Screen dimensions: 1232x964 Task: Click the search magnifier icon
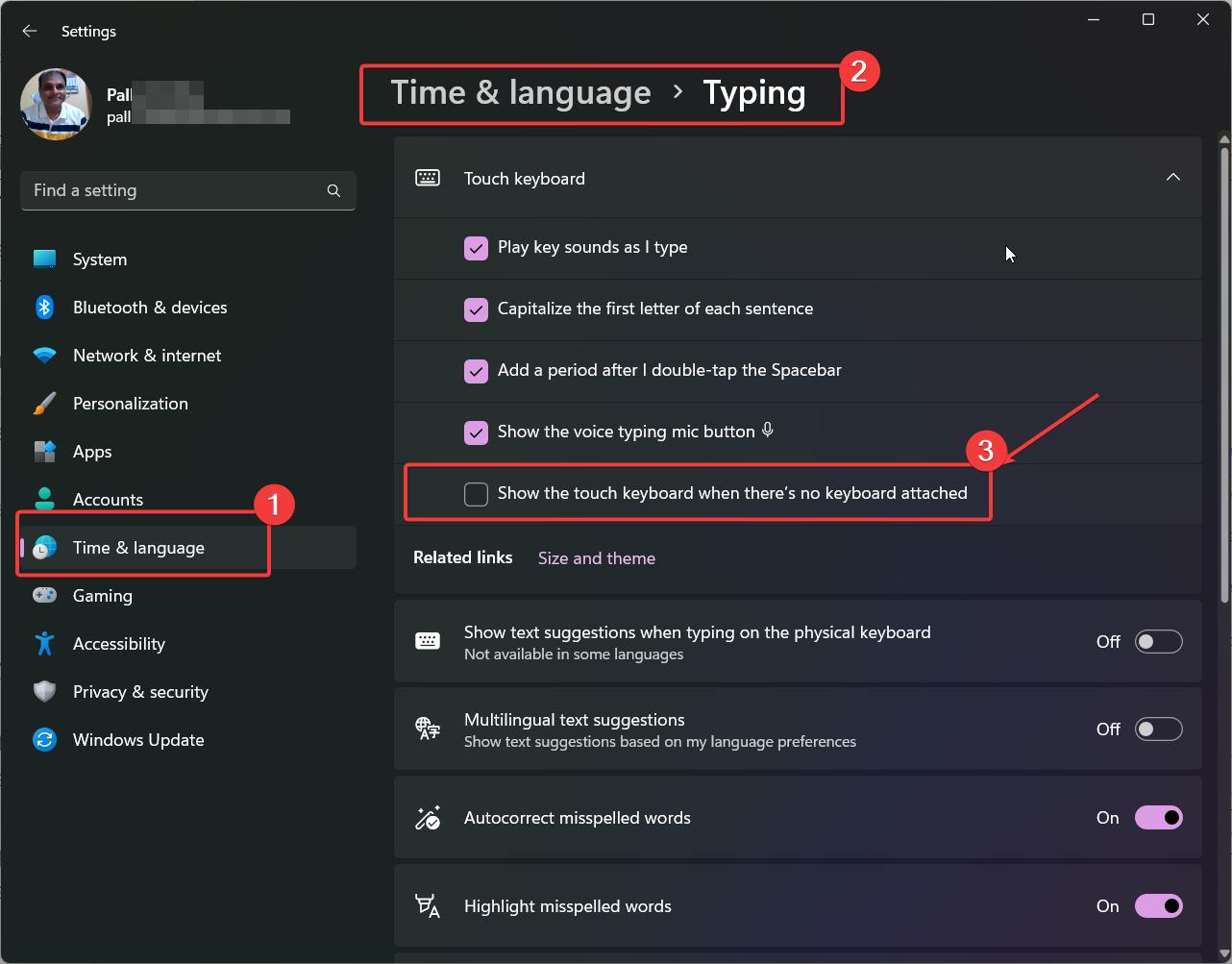pyautogui.click(x=333, y=190)
